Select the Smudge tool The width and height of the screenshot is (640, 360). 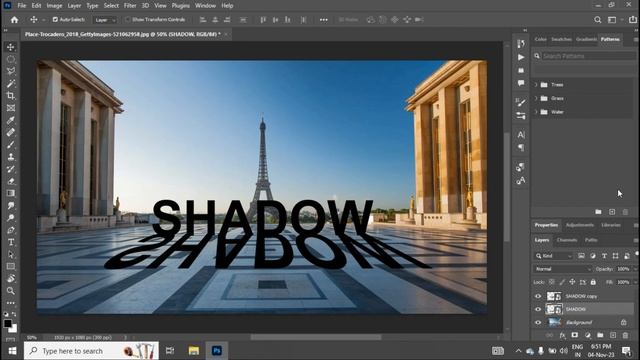pyautogui.click(x=11, y=205)
